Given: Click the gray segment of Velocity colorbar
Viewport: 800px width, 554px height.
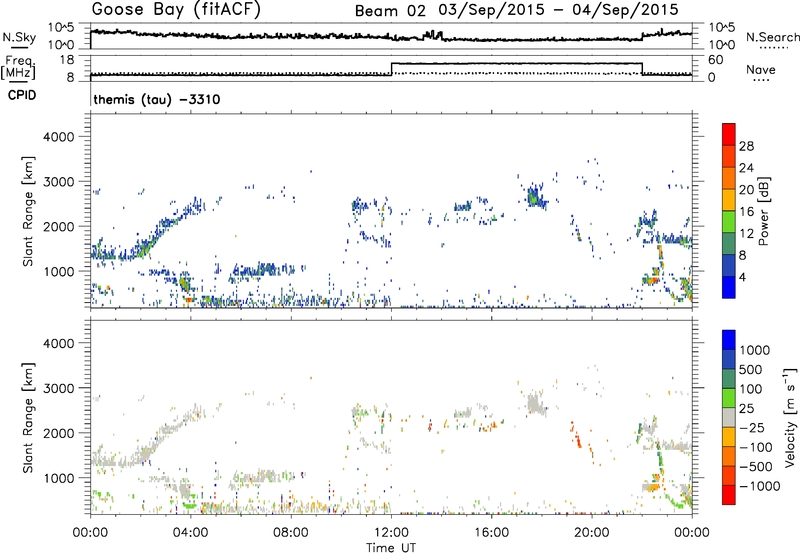Looking at the screenshot, I should pos(729,417).
